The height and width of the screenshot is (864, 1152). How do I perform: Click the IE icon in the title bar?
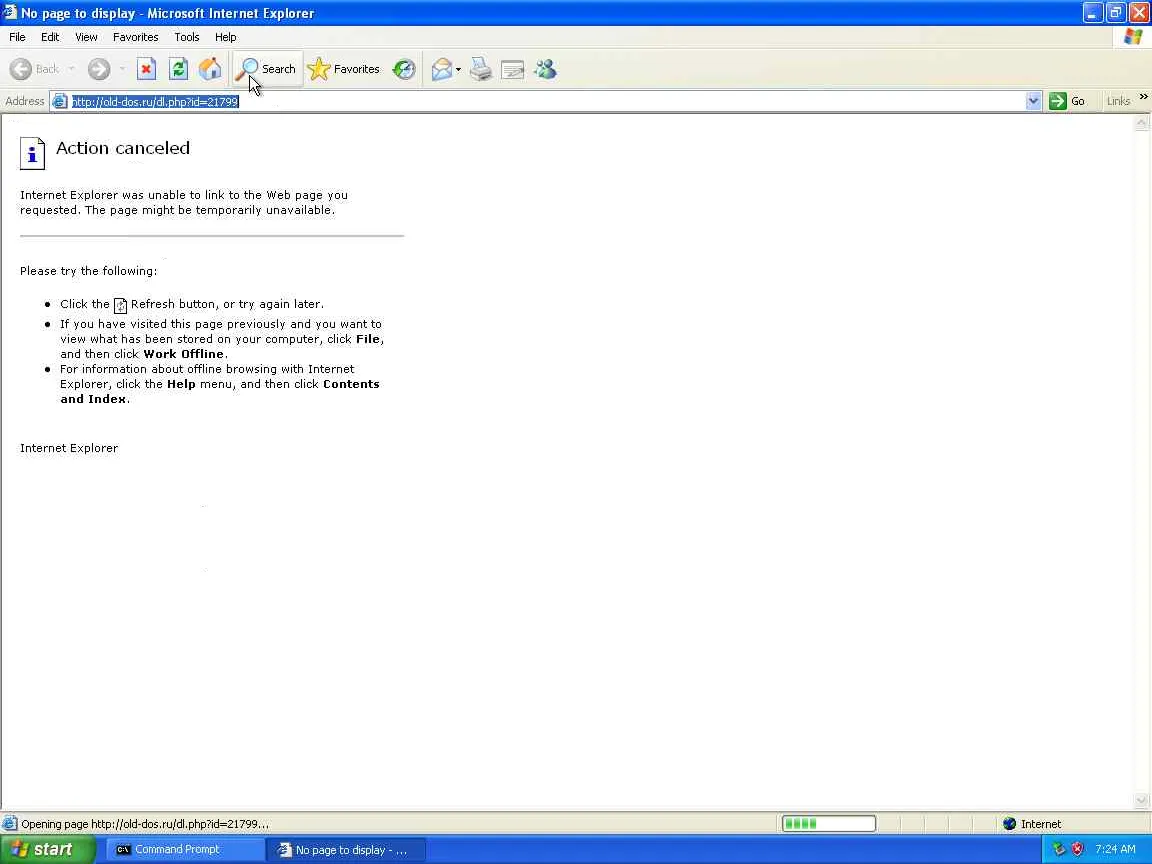click(10, 12)
